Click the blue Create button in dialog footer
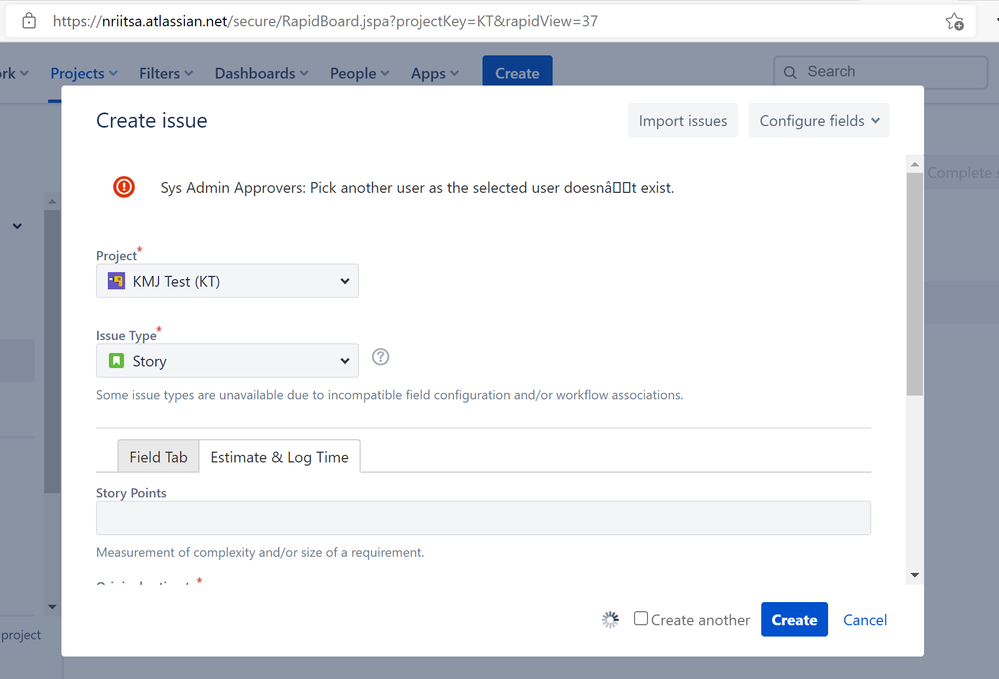 pyautogui.click(x=794, y=620)
